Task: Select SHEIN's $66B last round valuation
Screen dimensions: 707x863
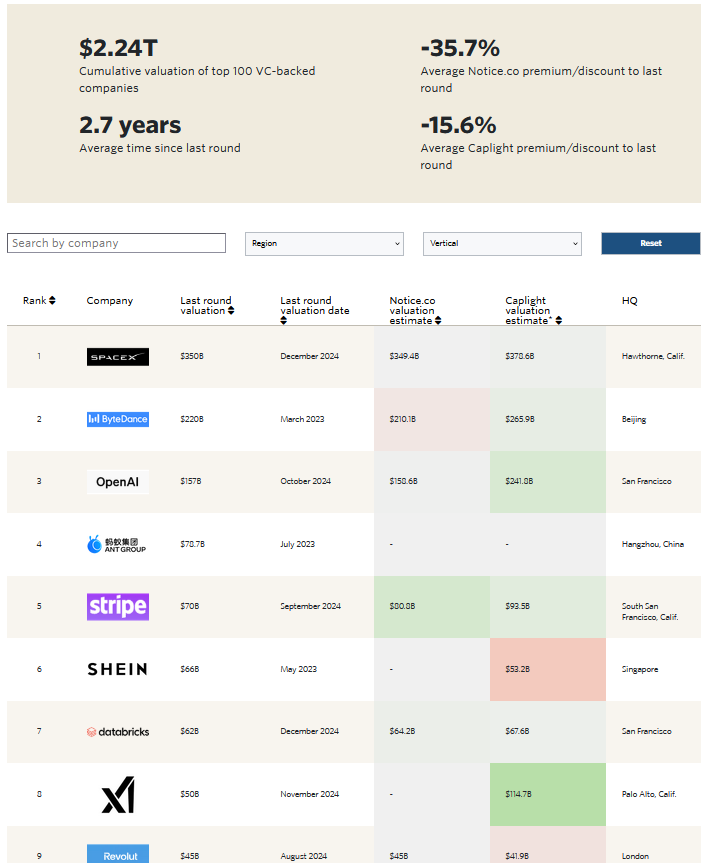Action: click(x=190, y=669)
